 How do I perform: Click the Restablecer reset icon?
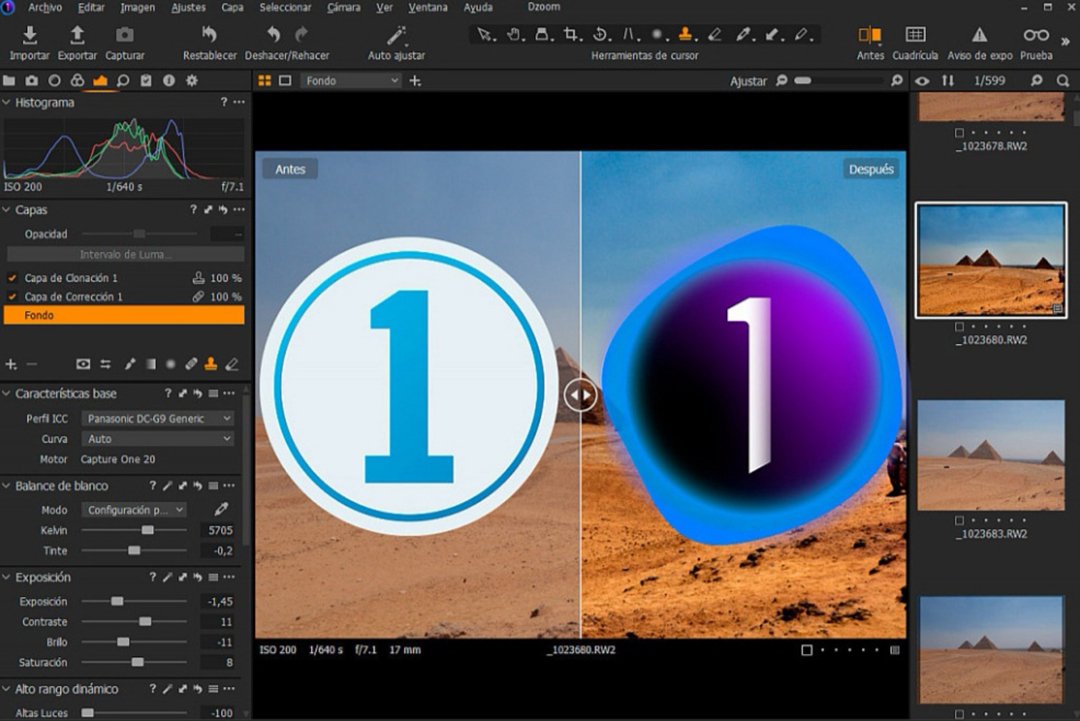210,36
